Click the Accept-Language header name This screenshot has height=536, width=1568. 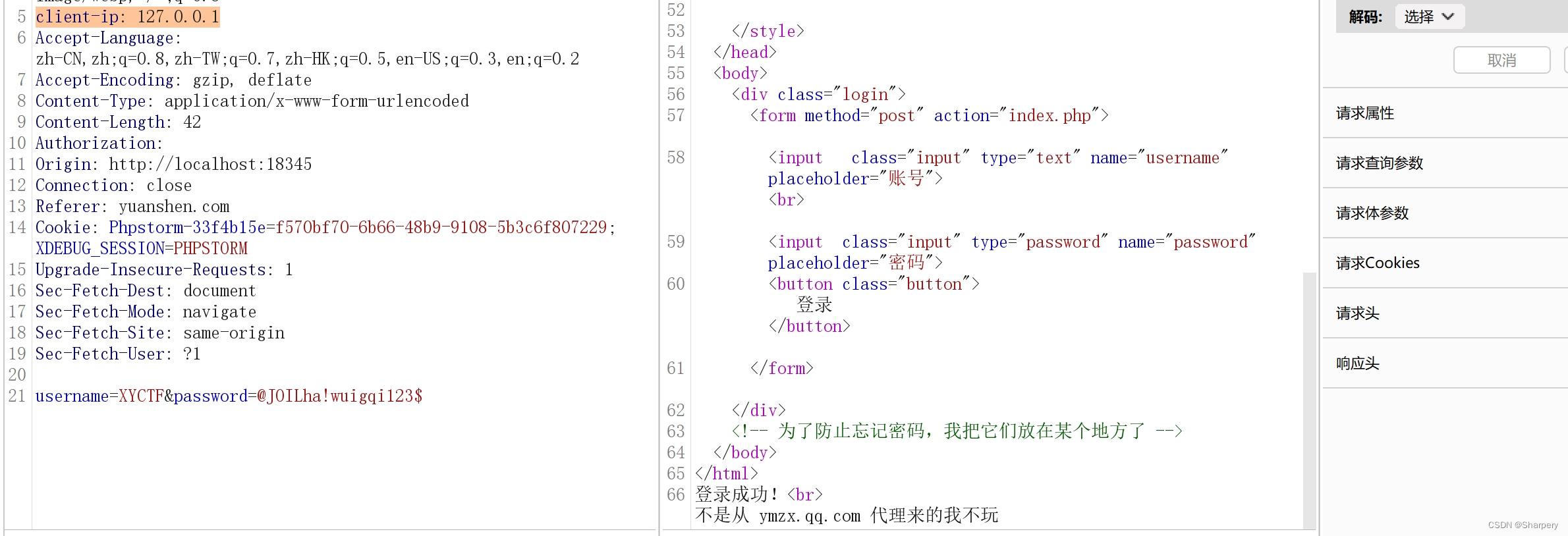click(108, 38)
